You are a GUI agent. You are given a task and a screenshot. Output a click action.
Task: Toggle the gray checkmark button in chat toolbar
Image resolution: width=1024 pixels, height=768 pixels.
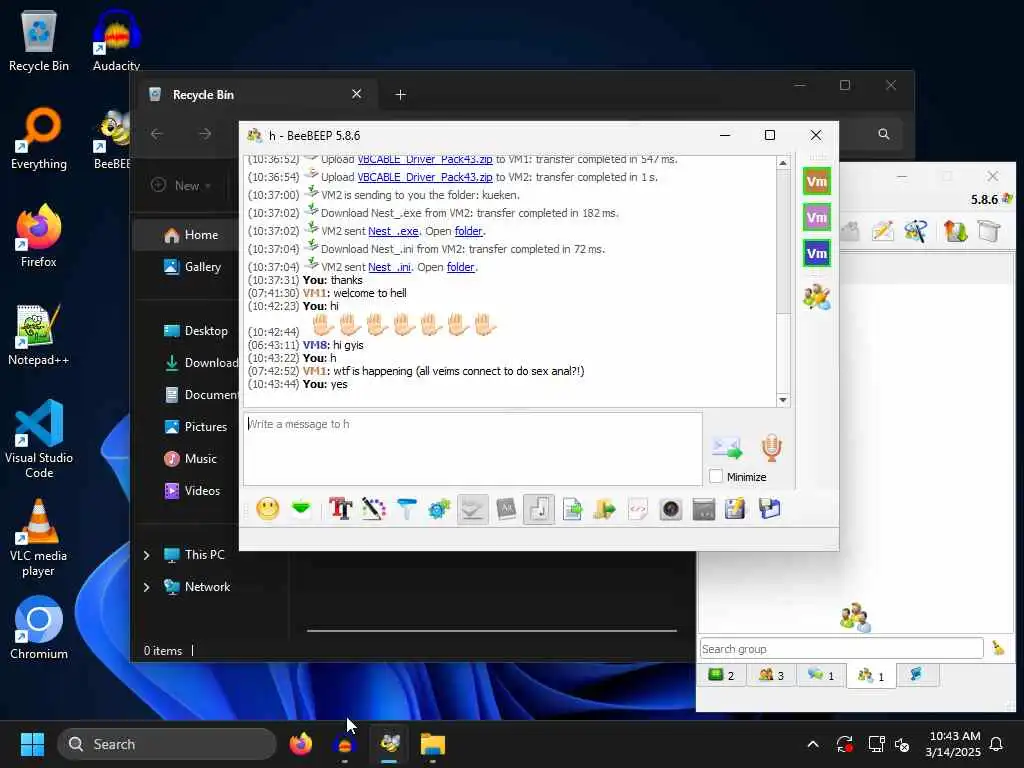pyautogui.click(x=472, y=509)
